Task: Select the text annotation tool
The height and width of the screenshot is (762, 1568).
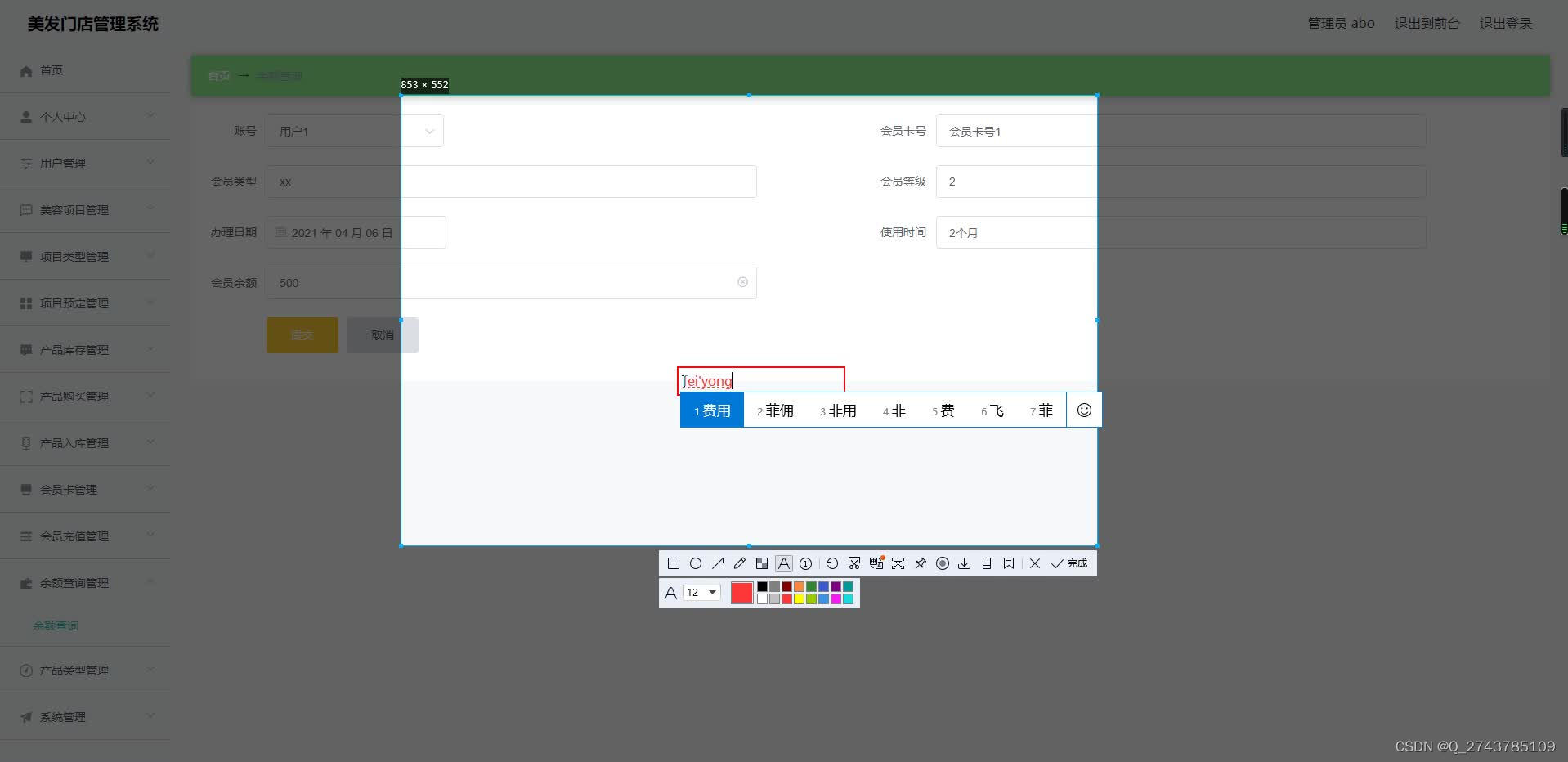Action: pyautogui.click(x=784, y=563)
